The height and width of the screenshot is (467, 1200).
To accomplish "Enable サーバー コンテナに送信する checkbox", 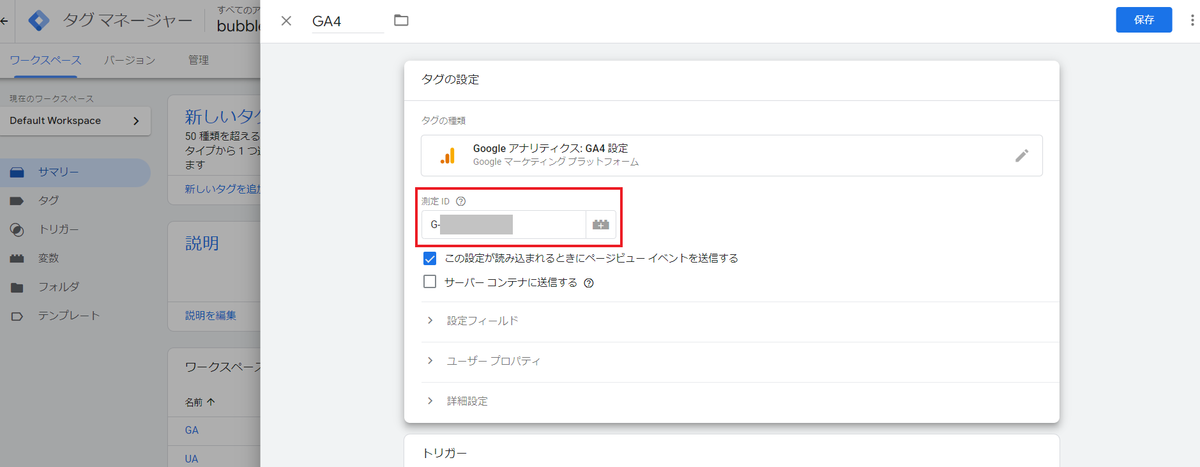I will click(x=430, y=282).
